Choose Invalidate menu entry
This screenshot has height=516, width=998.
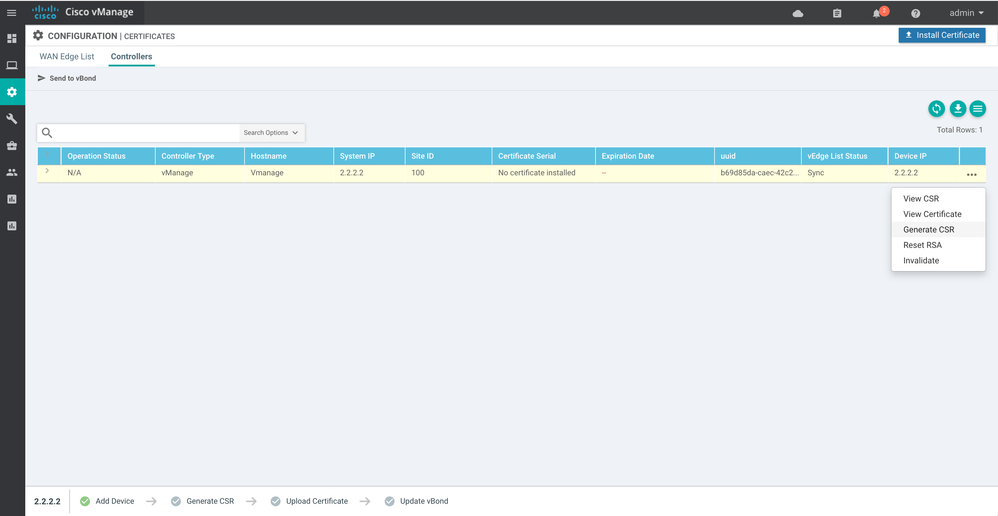938,260
